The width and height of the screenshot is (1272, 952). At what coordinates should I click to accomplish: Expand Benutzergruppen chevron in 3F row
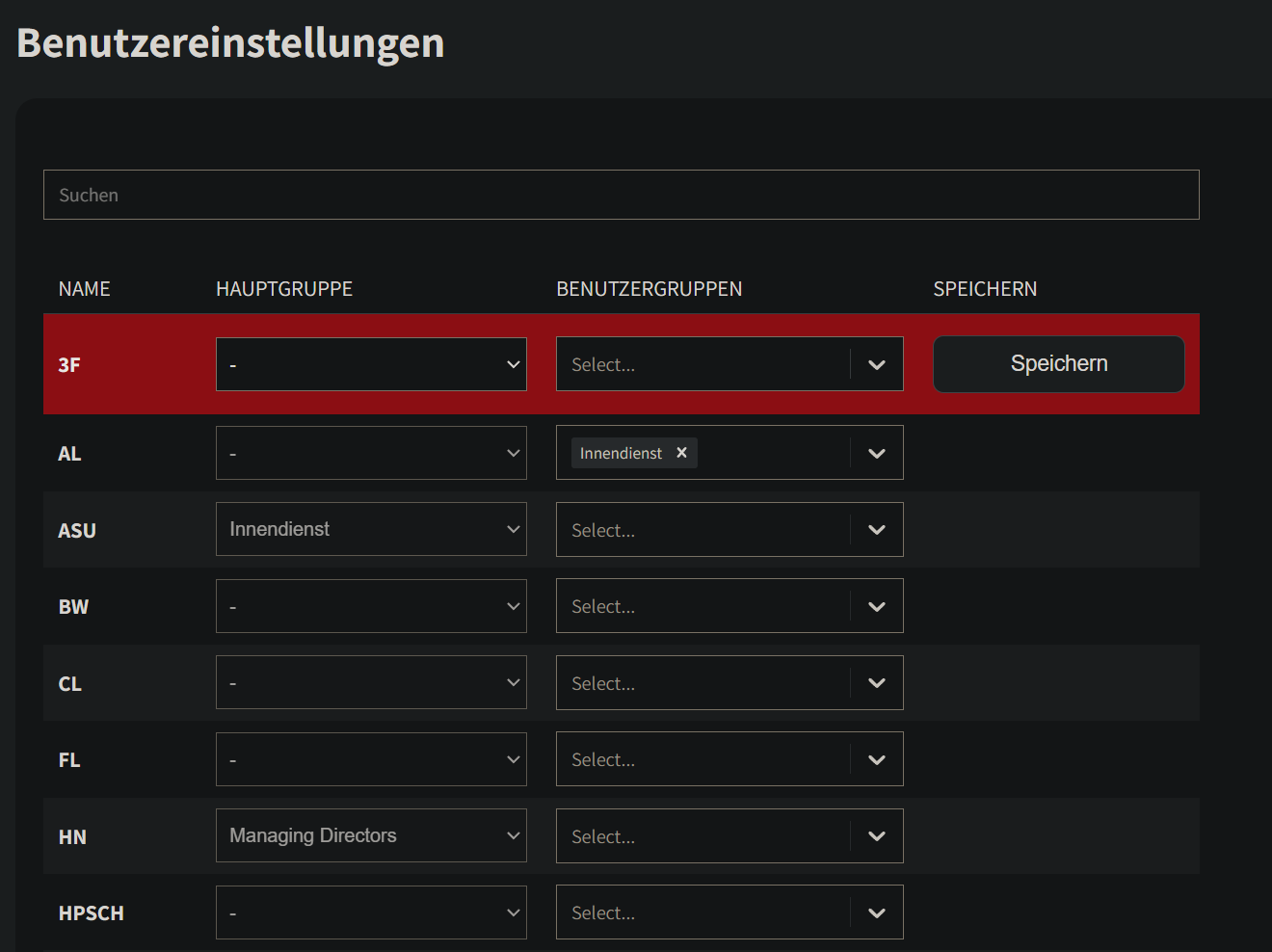point(876,364)
